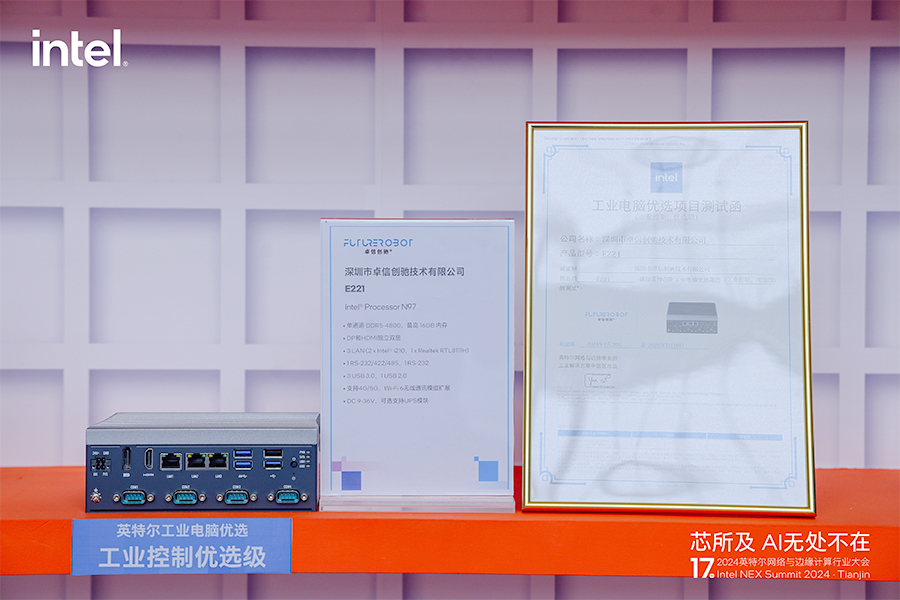Image resolution: width=900 pixels, height=600 pixels.
Task: Click the LAN1 Ethernet port
Action: pos(171,462)
